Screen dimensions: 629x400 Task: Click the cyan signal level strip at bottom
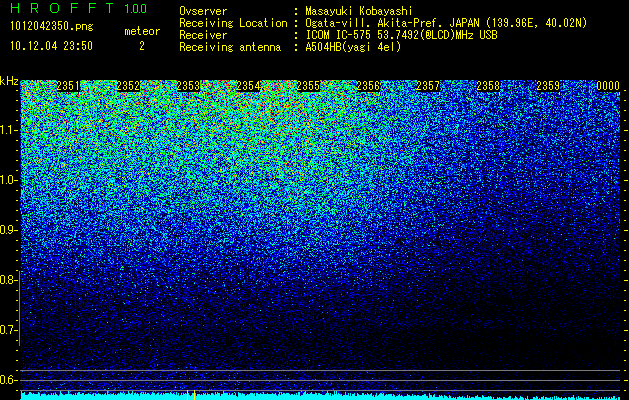point(320,396)
